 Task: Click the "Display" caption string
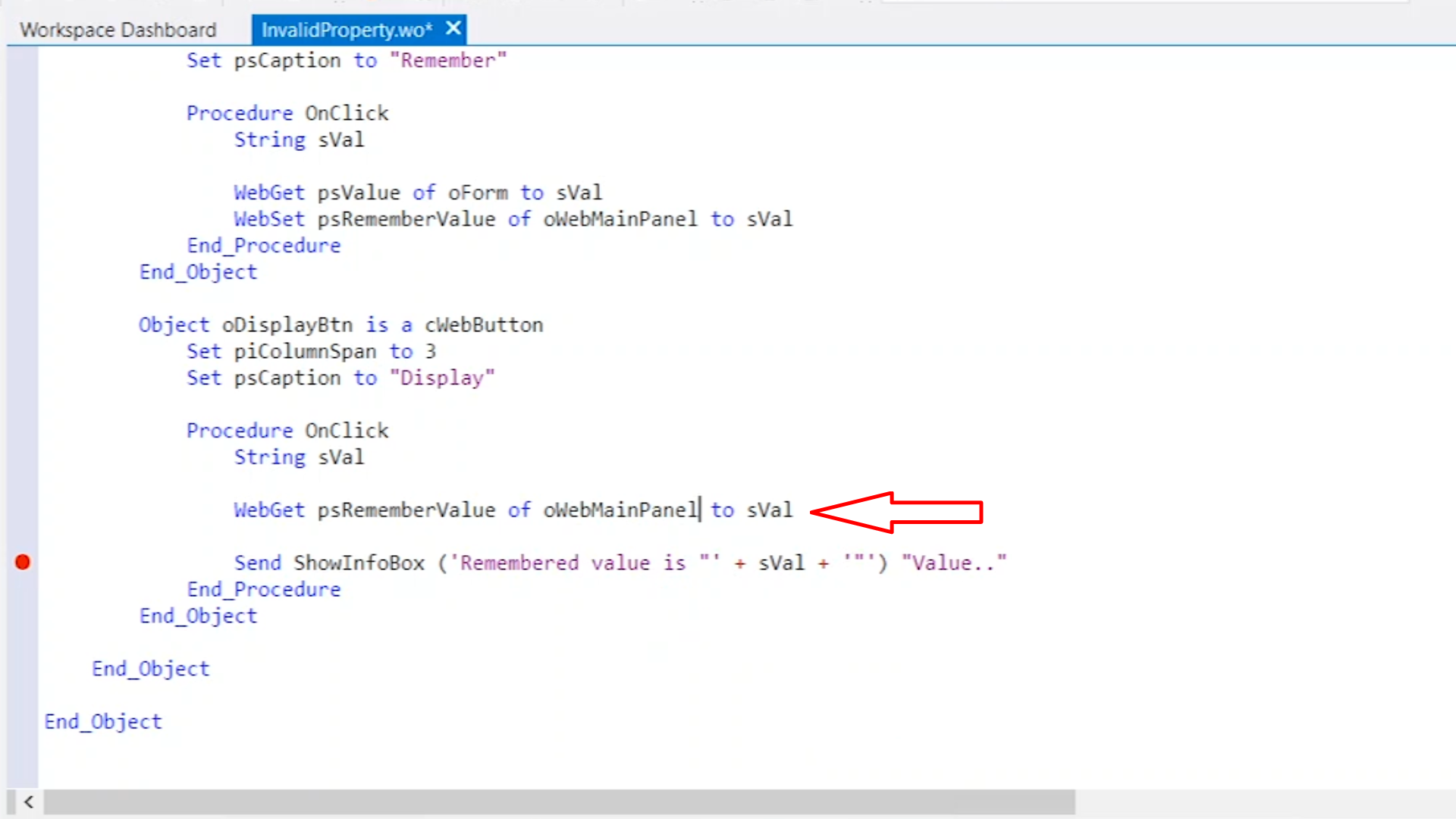tap(441, 378)
